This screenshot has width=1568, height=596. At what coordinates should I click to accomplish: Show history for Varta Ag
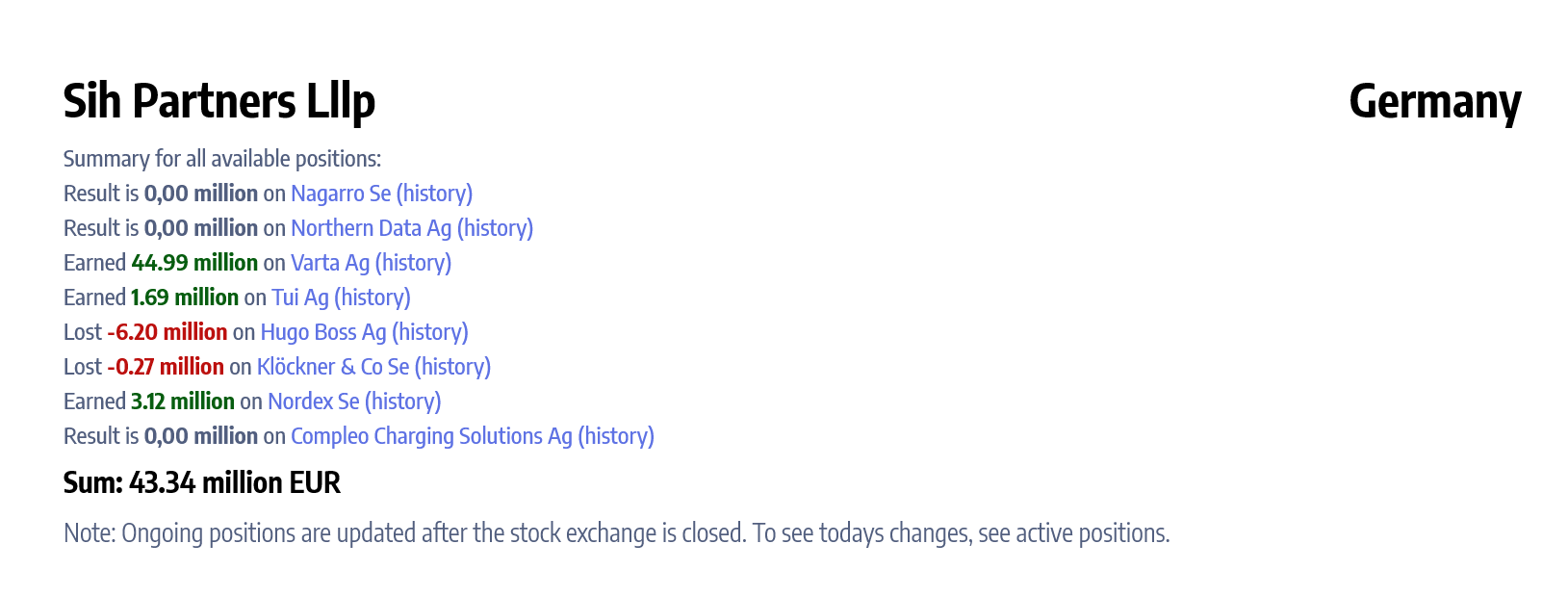click(413, 263)
